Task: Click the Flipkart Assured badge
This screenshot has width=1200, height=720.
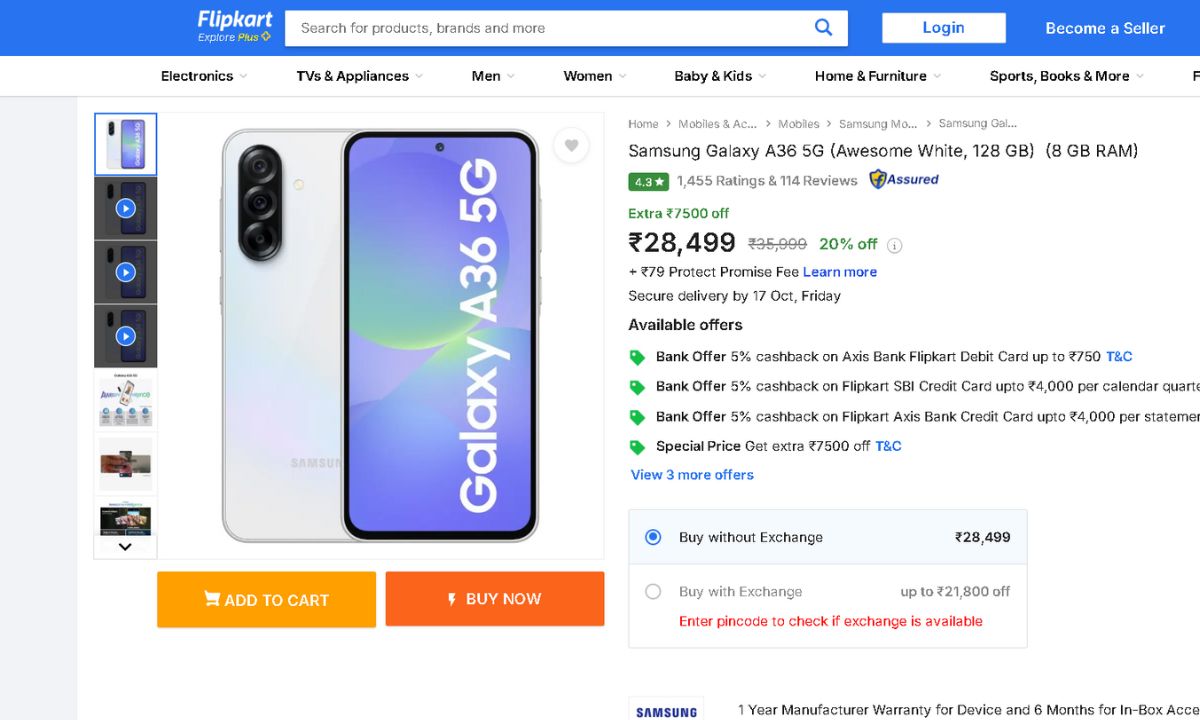Action: coord(904,180)
